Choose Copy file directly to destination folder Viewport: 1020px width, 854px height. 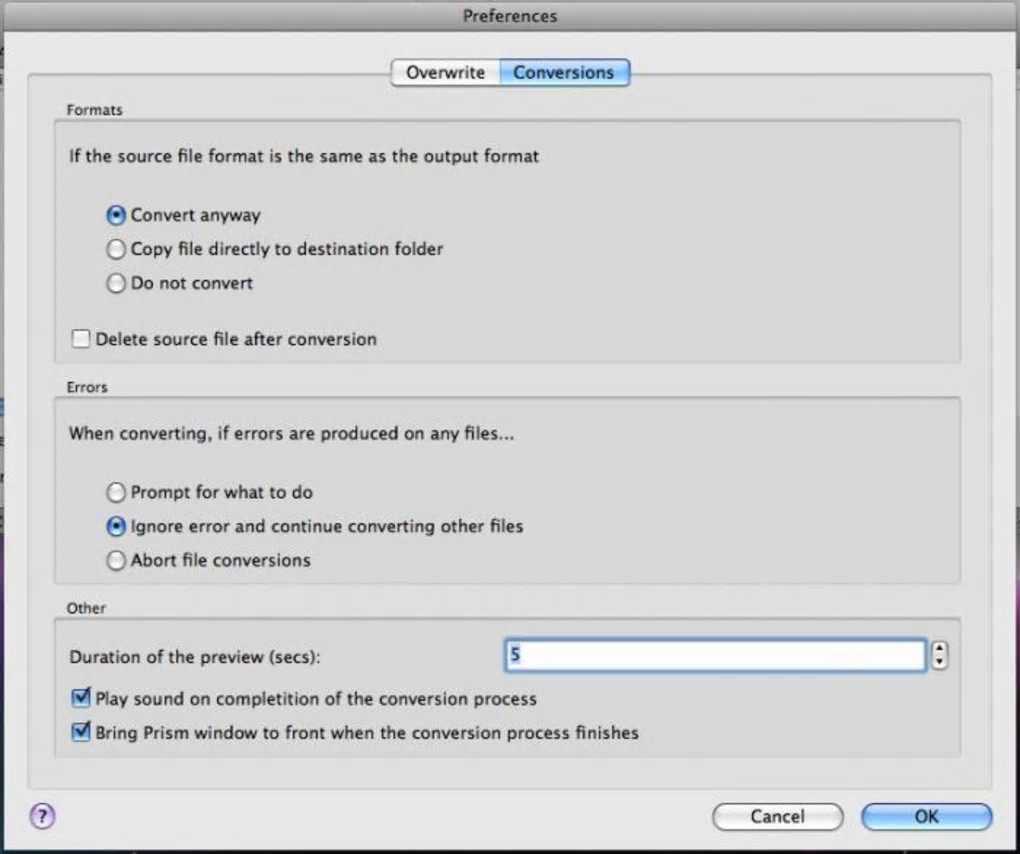(116, 249)
